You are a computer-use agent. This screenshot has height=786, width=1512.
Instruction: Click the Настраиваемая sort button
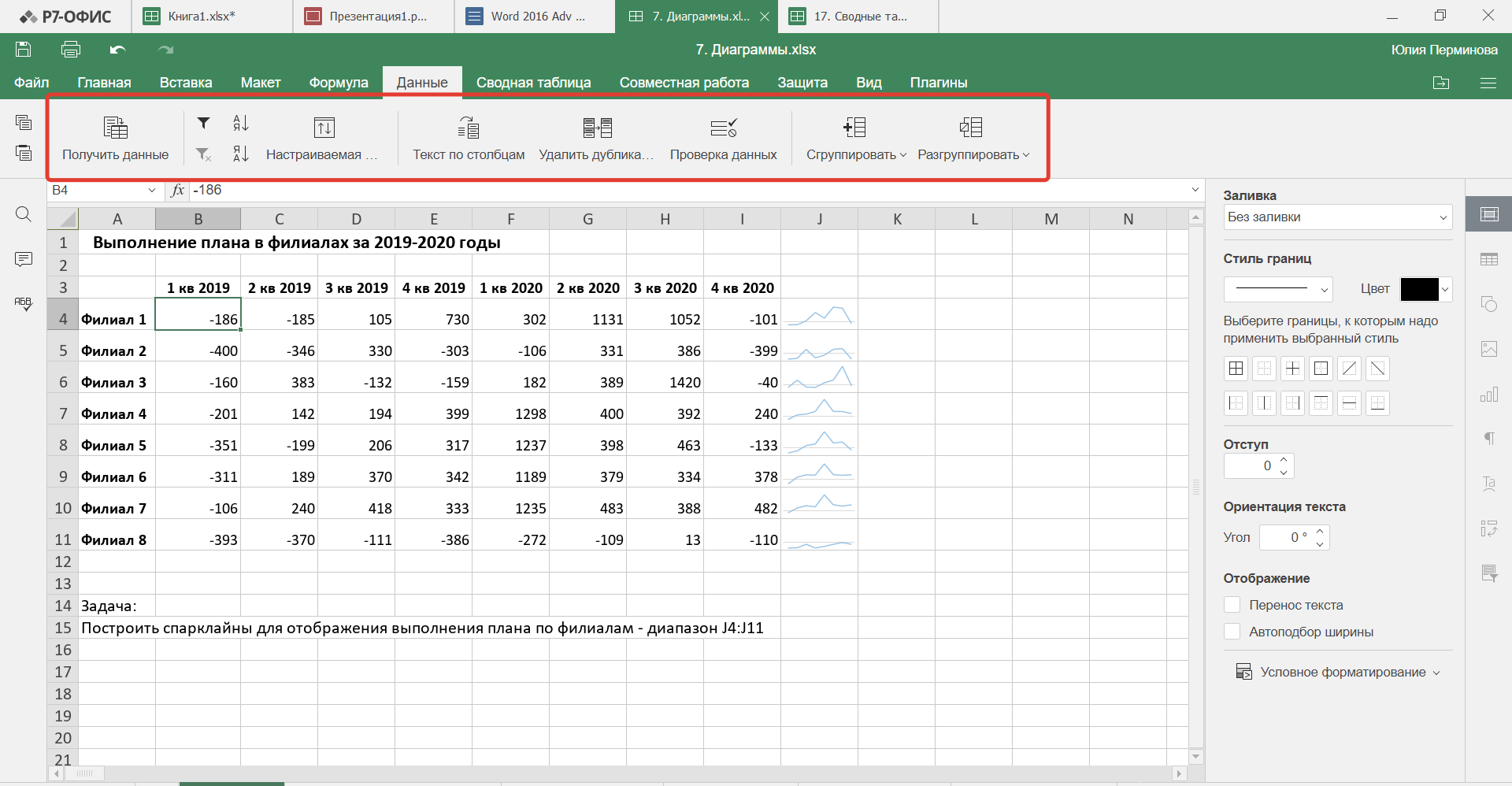(324, 128)
